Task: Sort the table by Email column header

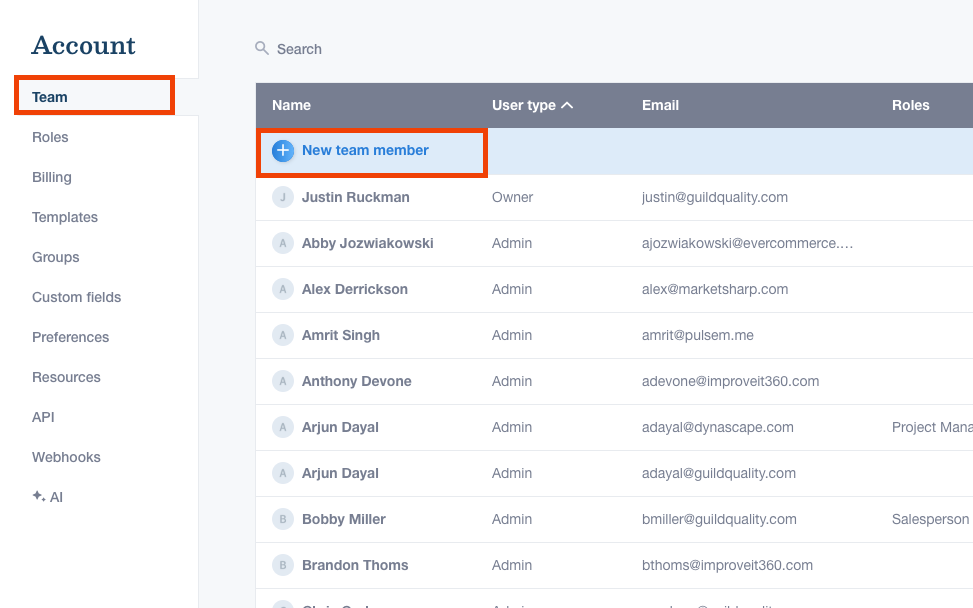Action: (660, 105)
